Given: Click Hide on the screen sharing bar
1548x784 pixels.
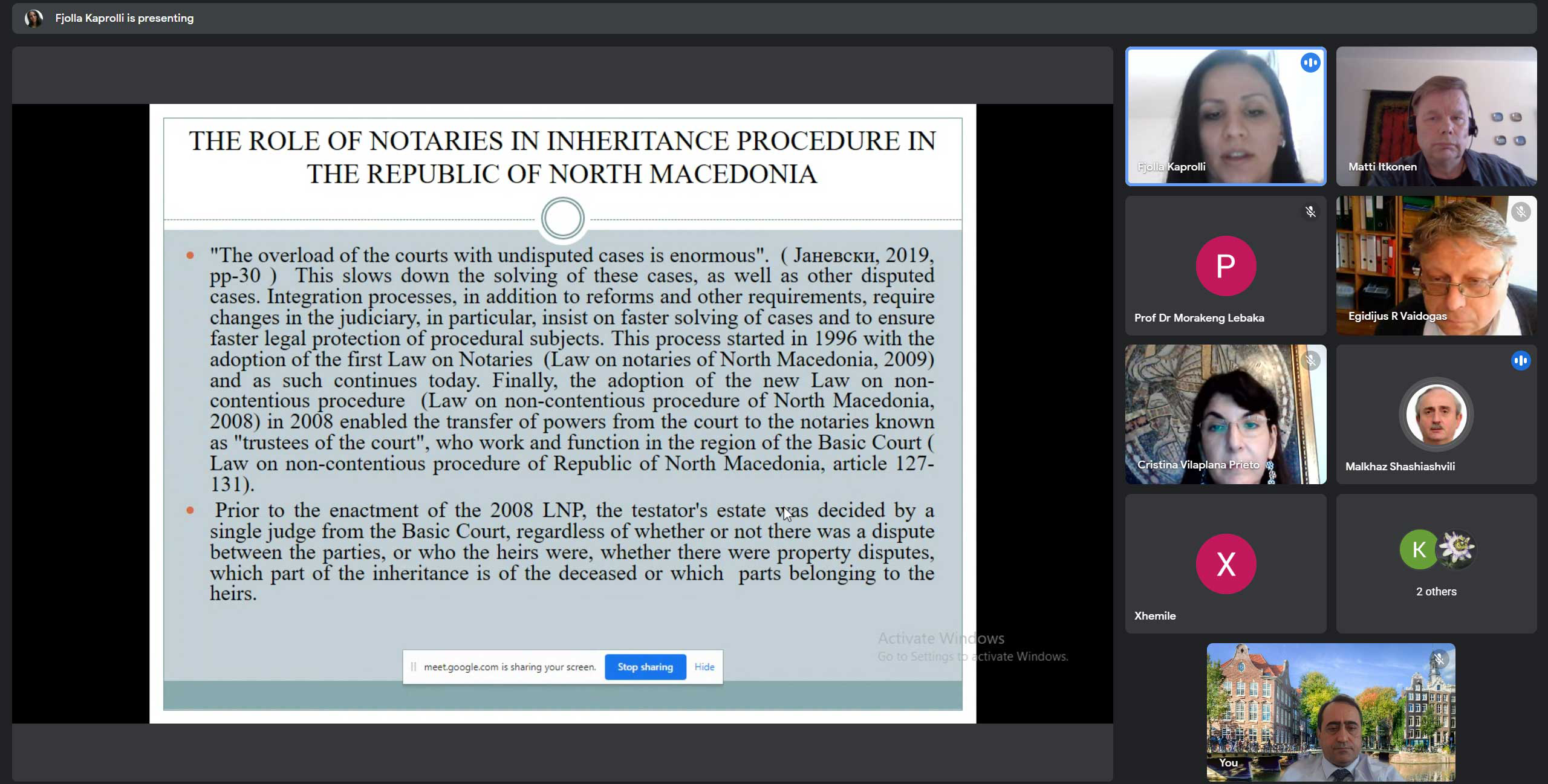Looking at the screenshot, I should pos(704,667).
